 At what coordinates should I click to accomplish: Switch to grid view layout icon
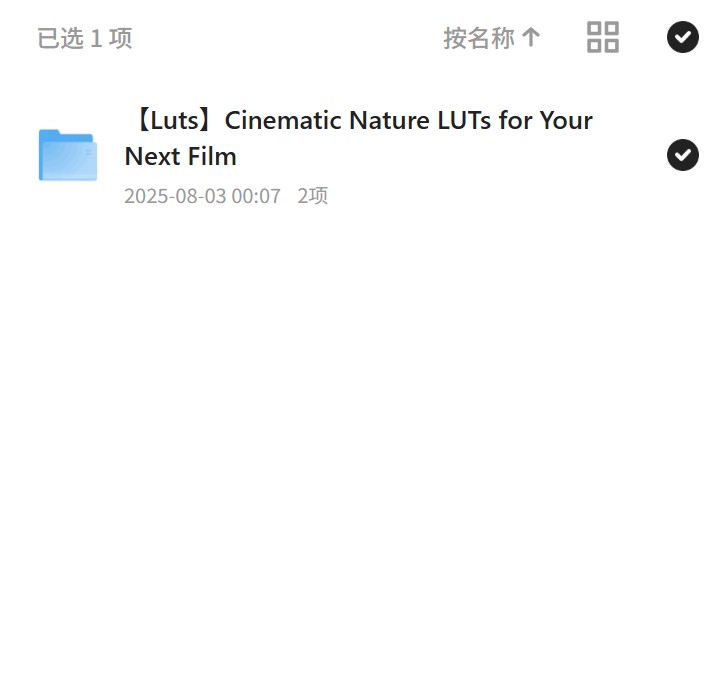[x=602, y=37]
